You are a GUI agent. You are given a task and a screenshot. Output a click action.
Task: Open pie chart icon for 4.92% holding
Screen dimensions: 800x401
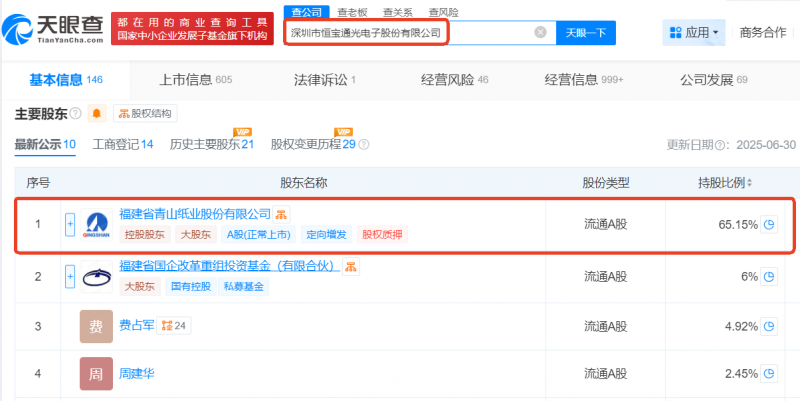(769, 325)
